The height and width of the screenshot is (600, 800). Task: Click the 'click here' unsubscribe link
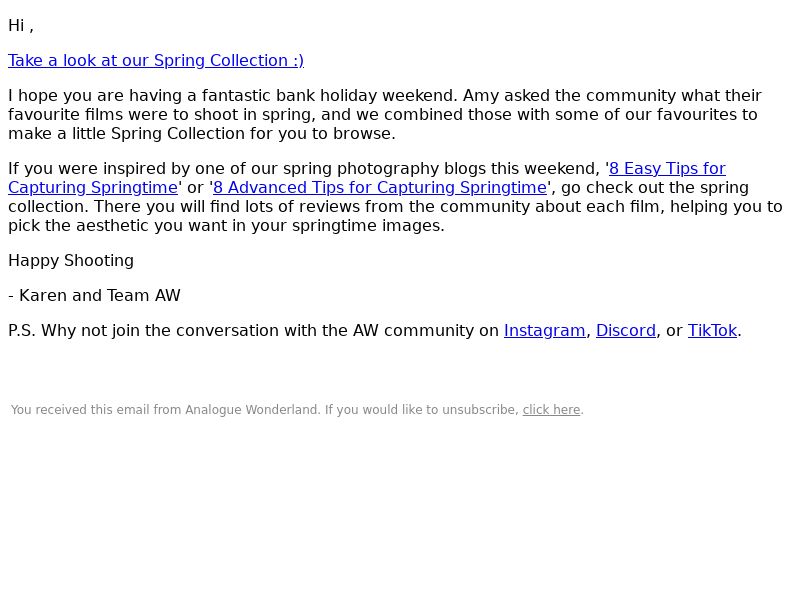click(x=551, y=410)
